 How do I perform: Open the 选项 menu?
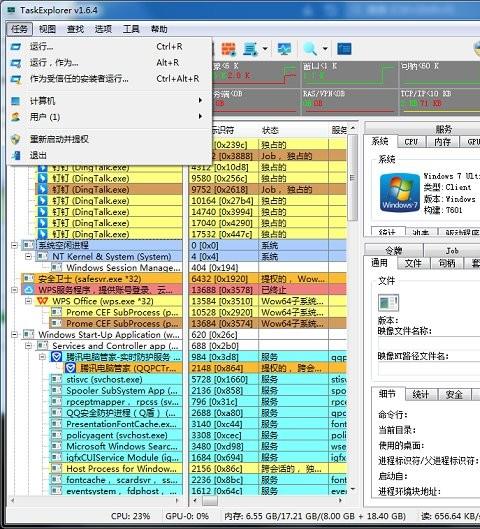tap(103, 29)
